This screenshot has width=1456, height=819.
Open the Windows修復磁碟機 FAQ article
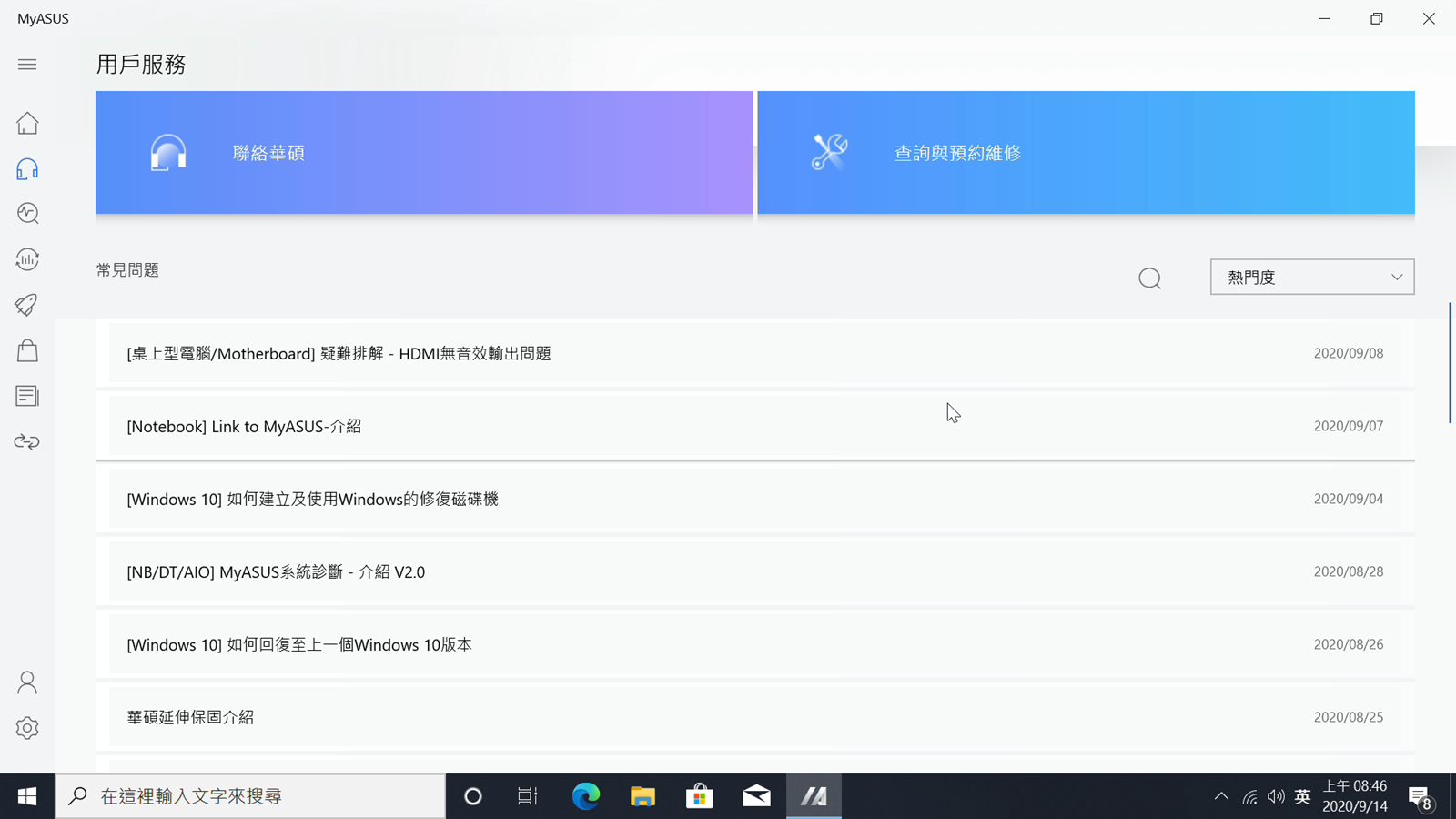click(312, 499)
